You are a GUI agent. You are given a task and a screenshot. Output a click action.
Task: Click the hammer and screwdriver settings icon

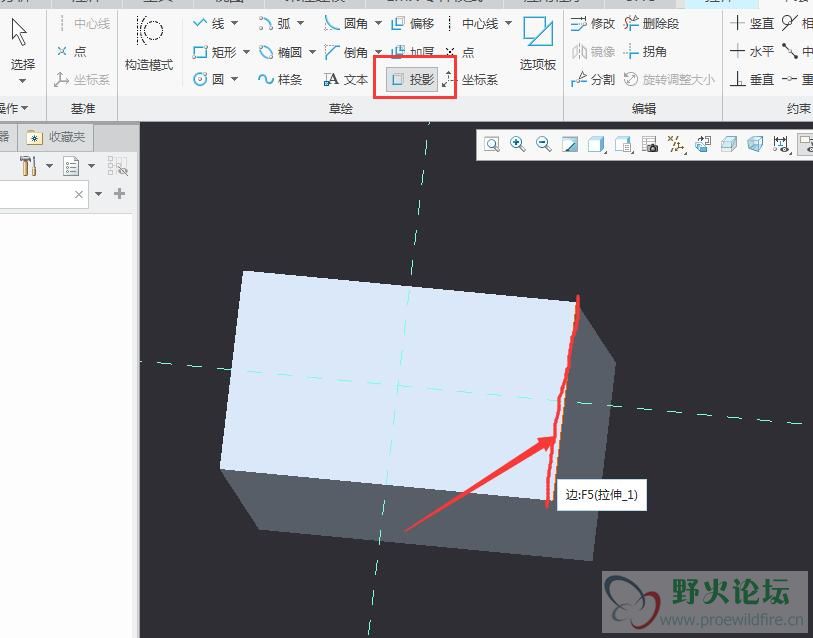(28, 166)
